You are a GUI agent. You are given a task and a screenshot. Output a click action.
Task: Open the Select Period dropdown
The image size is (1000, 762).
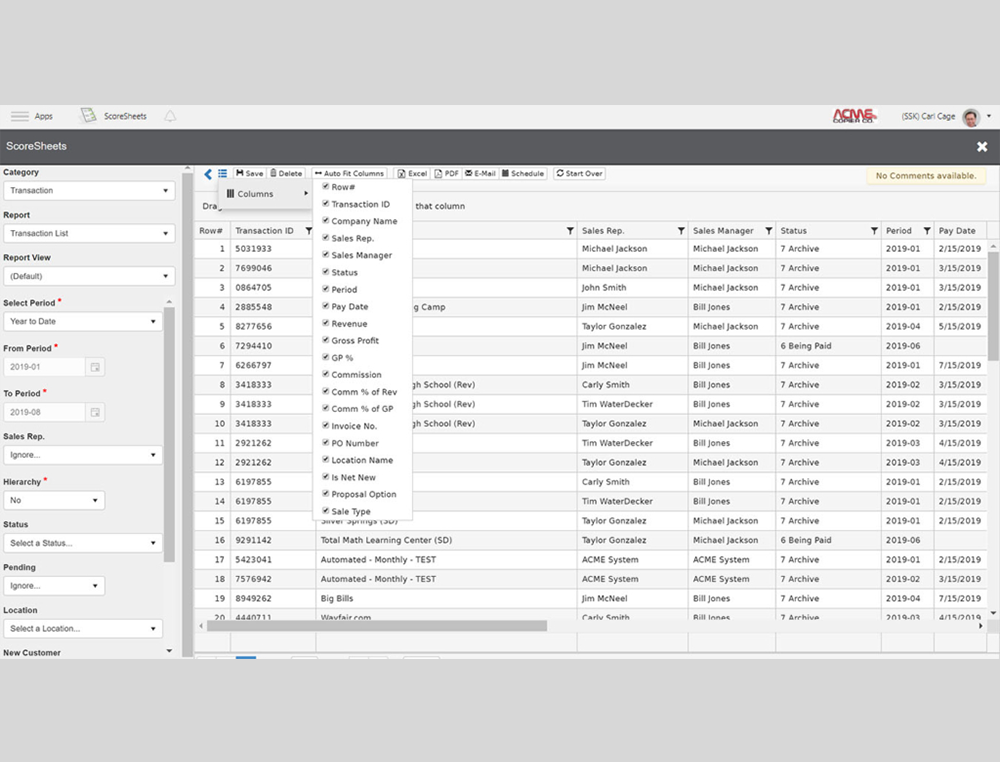coord(83,321)
